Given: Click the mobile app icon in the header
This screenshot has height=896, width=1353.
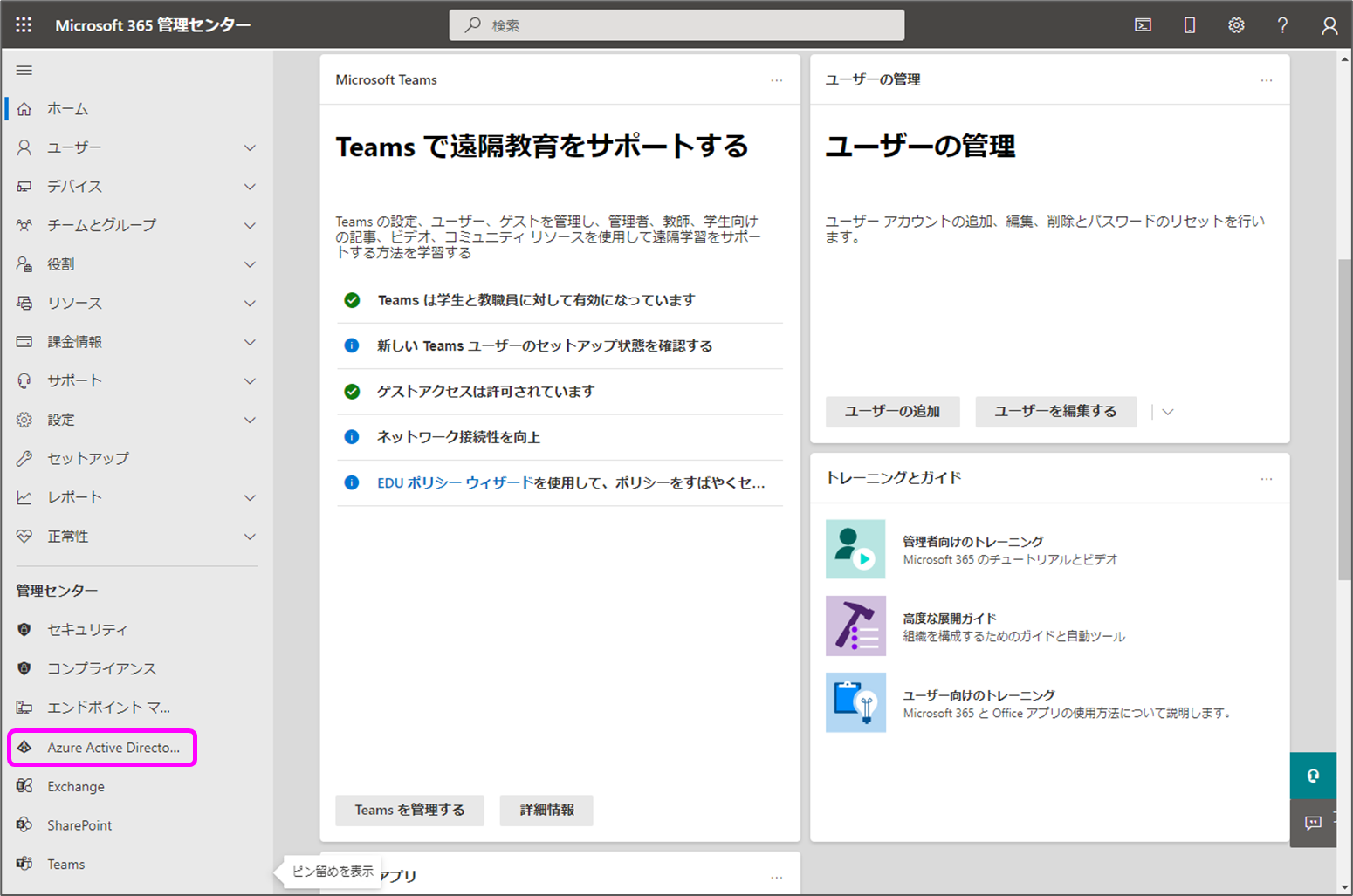Looking at the screenshot, I should (x=1189, y=24).
